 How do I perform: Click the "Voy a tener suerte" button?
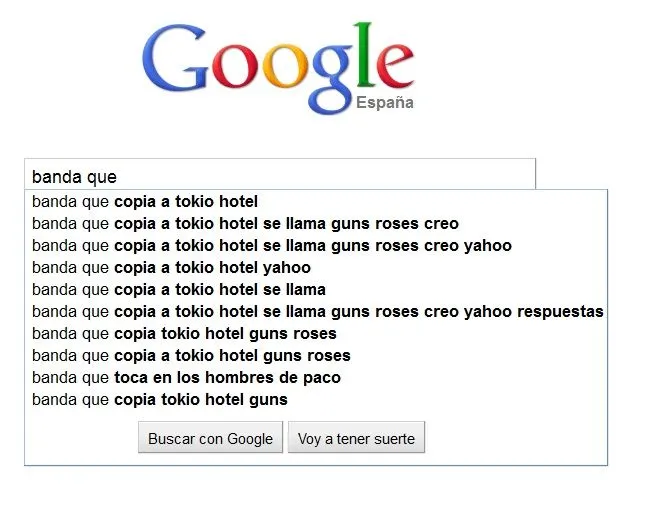coord(356,438)
